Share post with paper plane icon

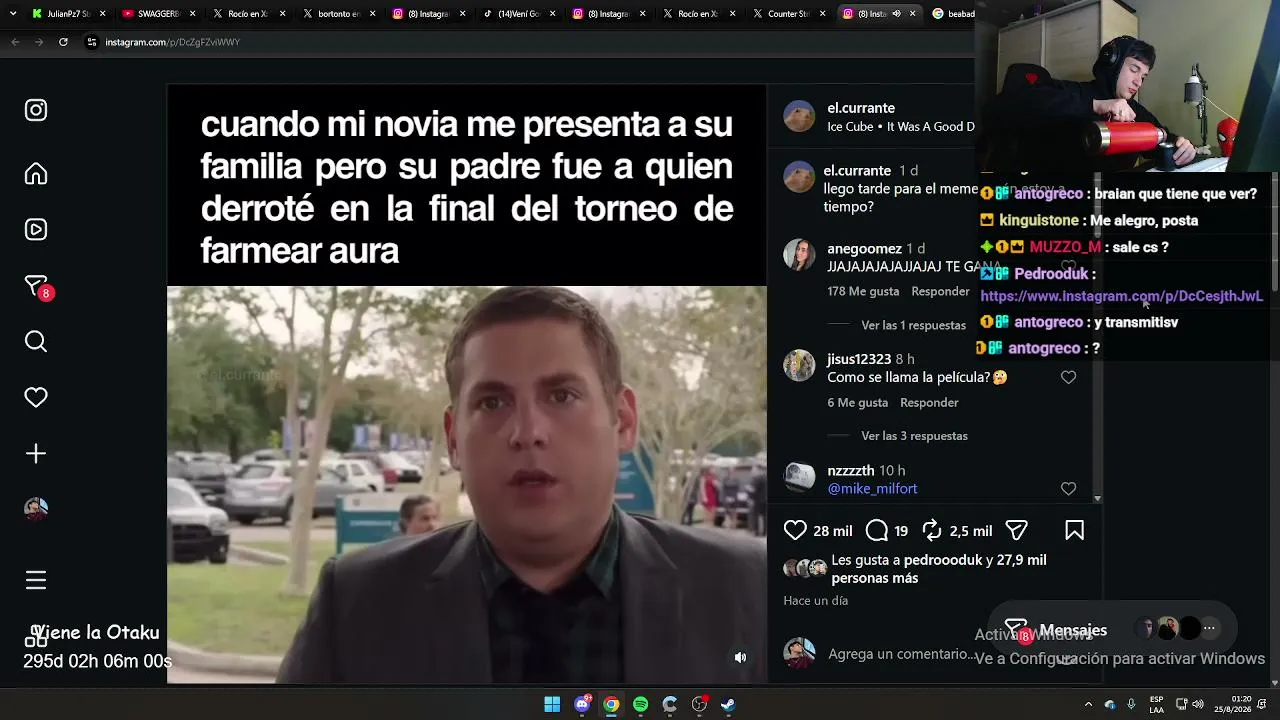coord(1016,531)
